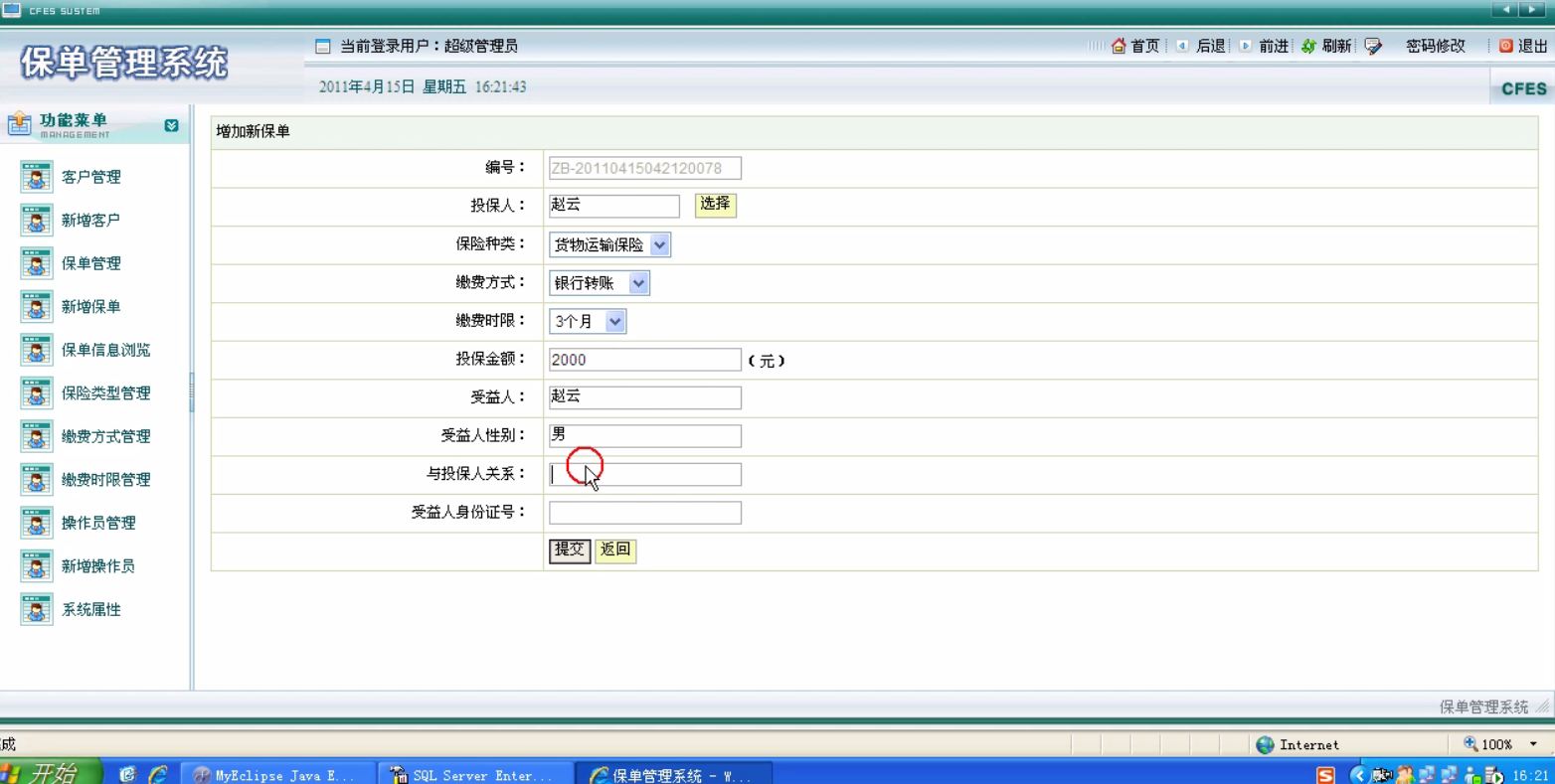Switch to SQL Server Enterprise taskbar window

point(477,775)
